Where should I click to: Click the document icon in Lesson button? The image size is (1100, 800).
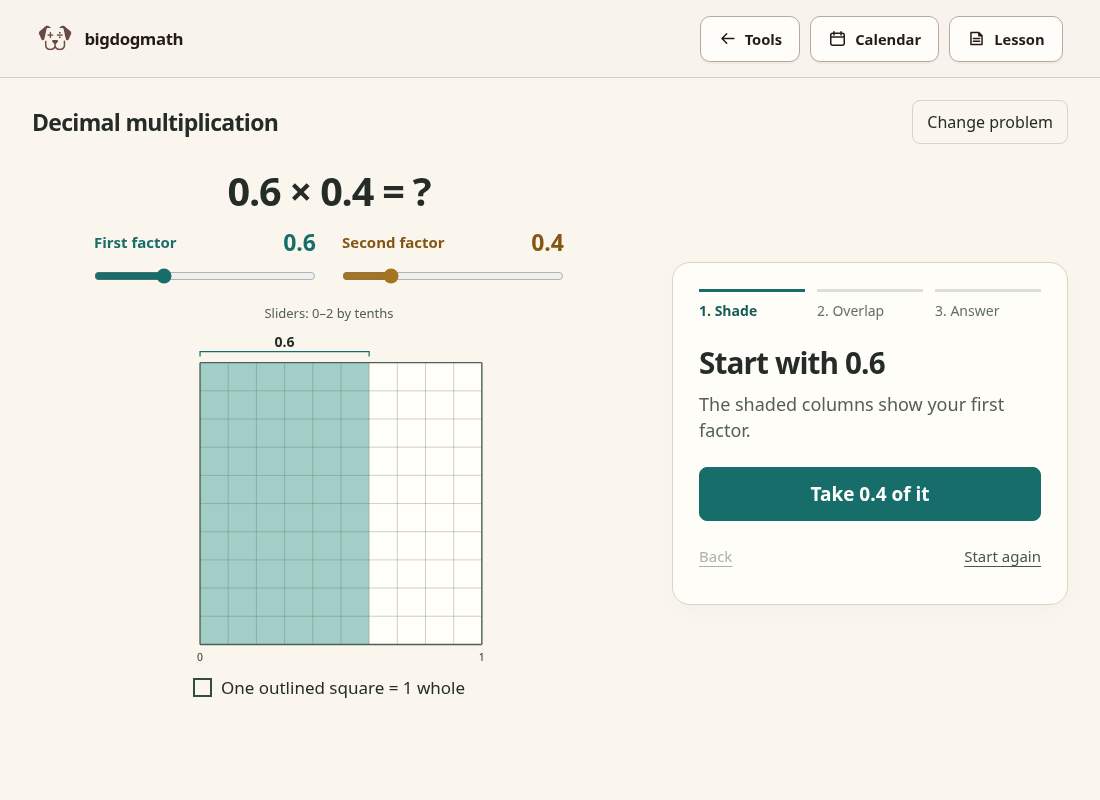[x=976, y=39]
